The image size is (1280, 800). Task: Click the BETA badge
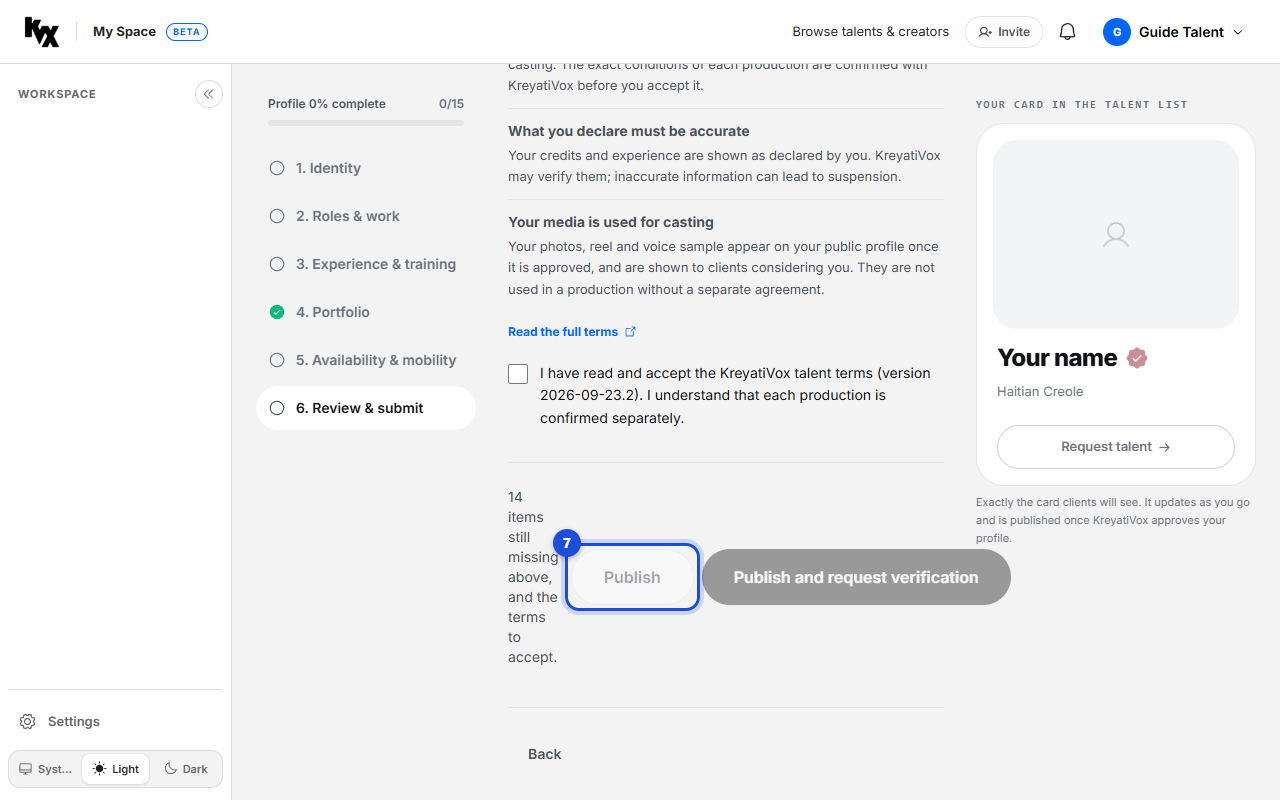186,32
